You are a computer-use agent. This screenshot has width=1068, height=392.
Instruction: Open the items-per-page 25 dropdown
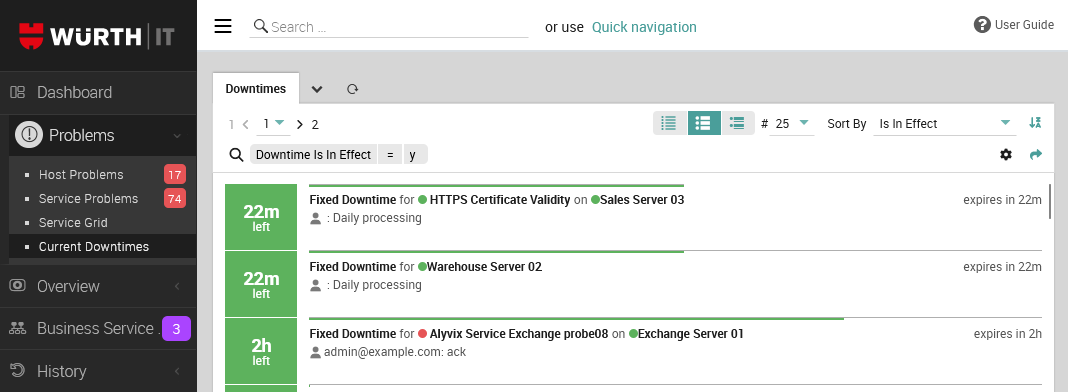tap(791, 124)
